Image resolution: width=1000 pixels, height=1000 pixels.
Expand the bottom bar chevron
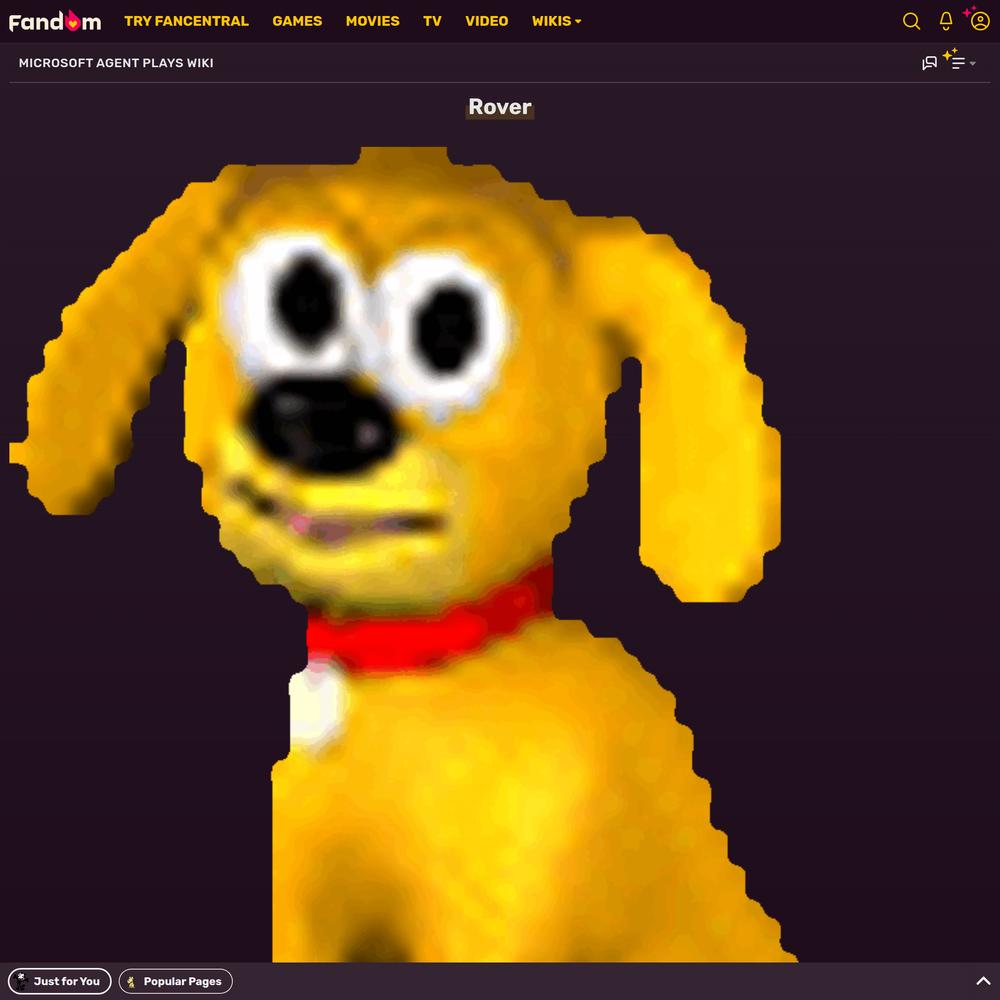(x=983, y=981)
